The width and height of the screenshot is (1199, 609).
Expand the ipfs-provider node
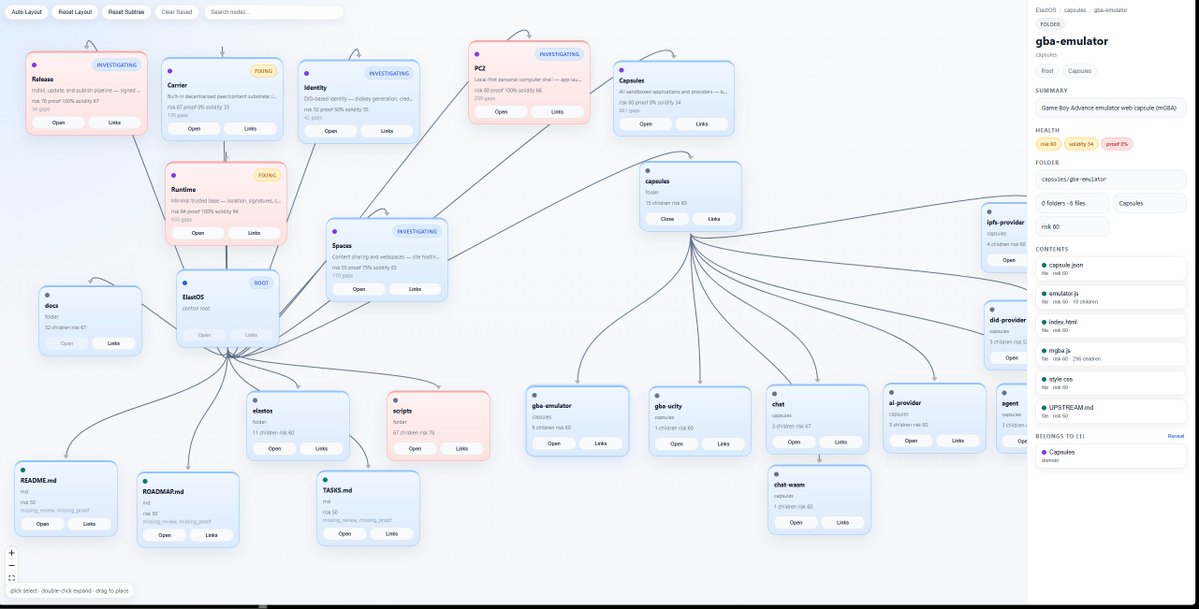pyautogui.click(x=1009, y=260)
